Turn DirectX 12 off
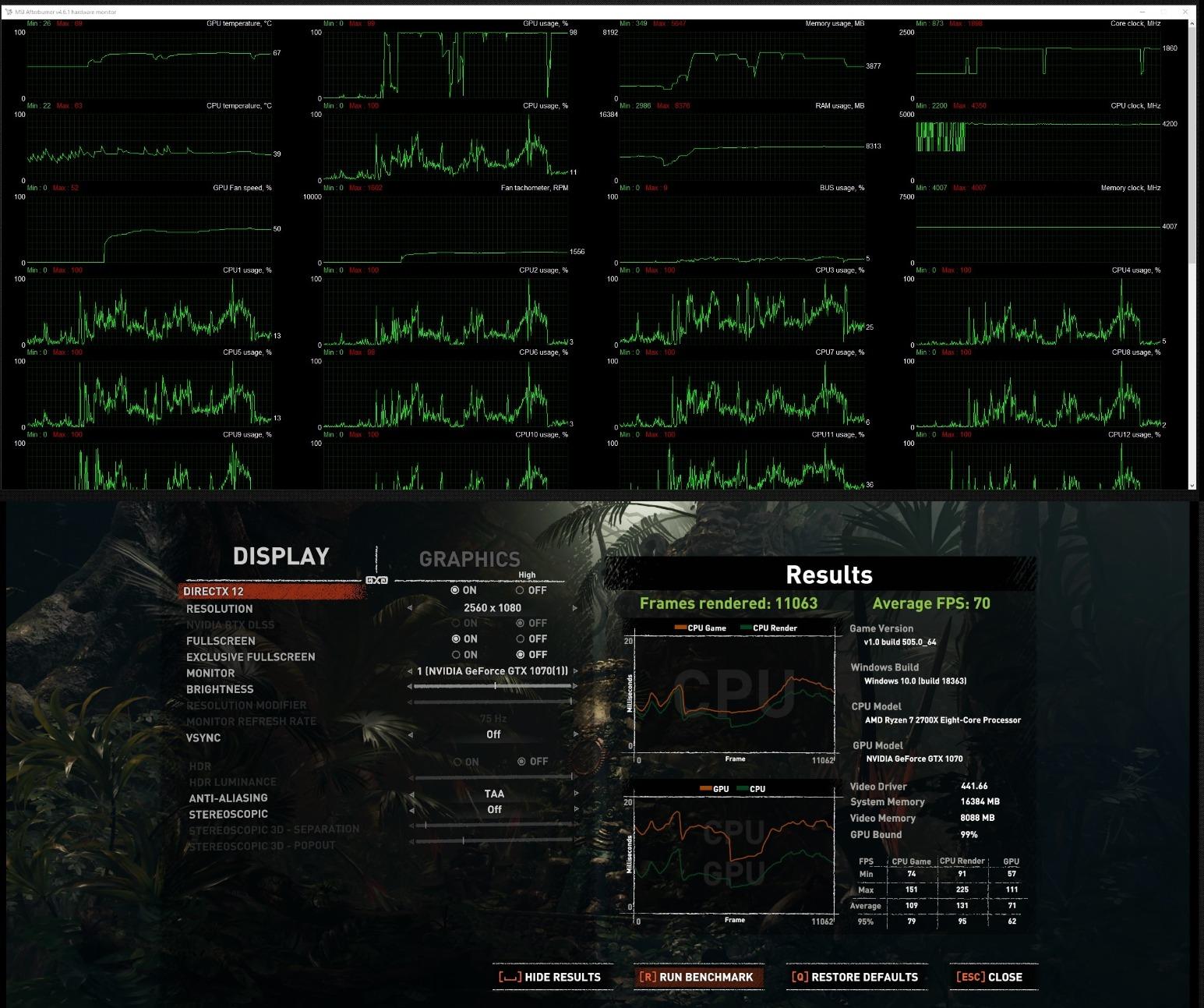The width and height of the screenshot is (1204, 1008). (x=531, y=590)
